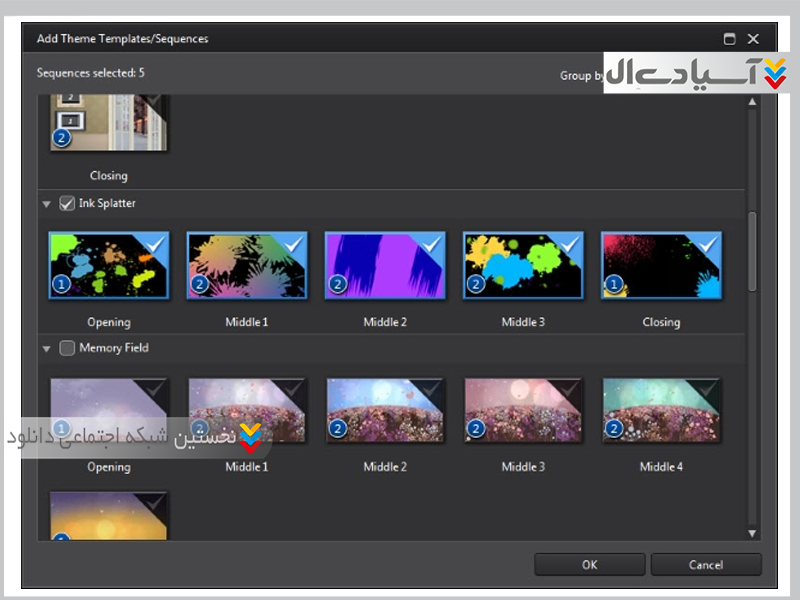
Task: Enable the Memory Field group checkbox
Action: point(67,349)
